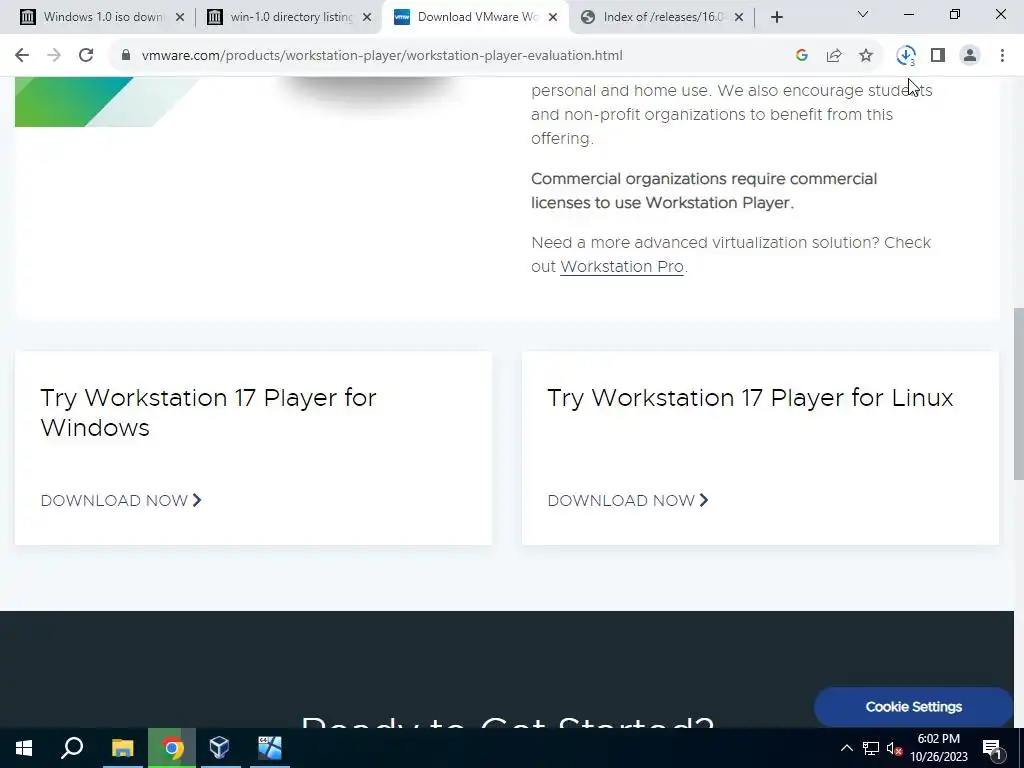The width and height of the screenshot is (1024, 768).
Task: Reload the VMware page
Action: [86, 56]
